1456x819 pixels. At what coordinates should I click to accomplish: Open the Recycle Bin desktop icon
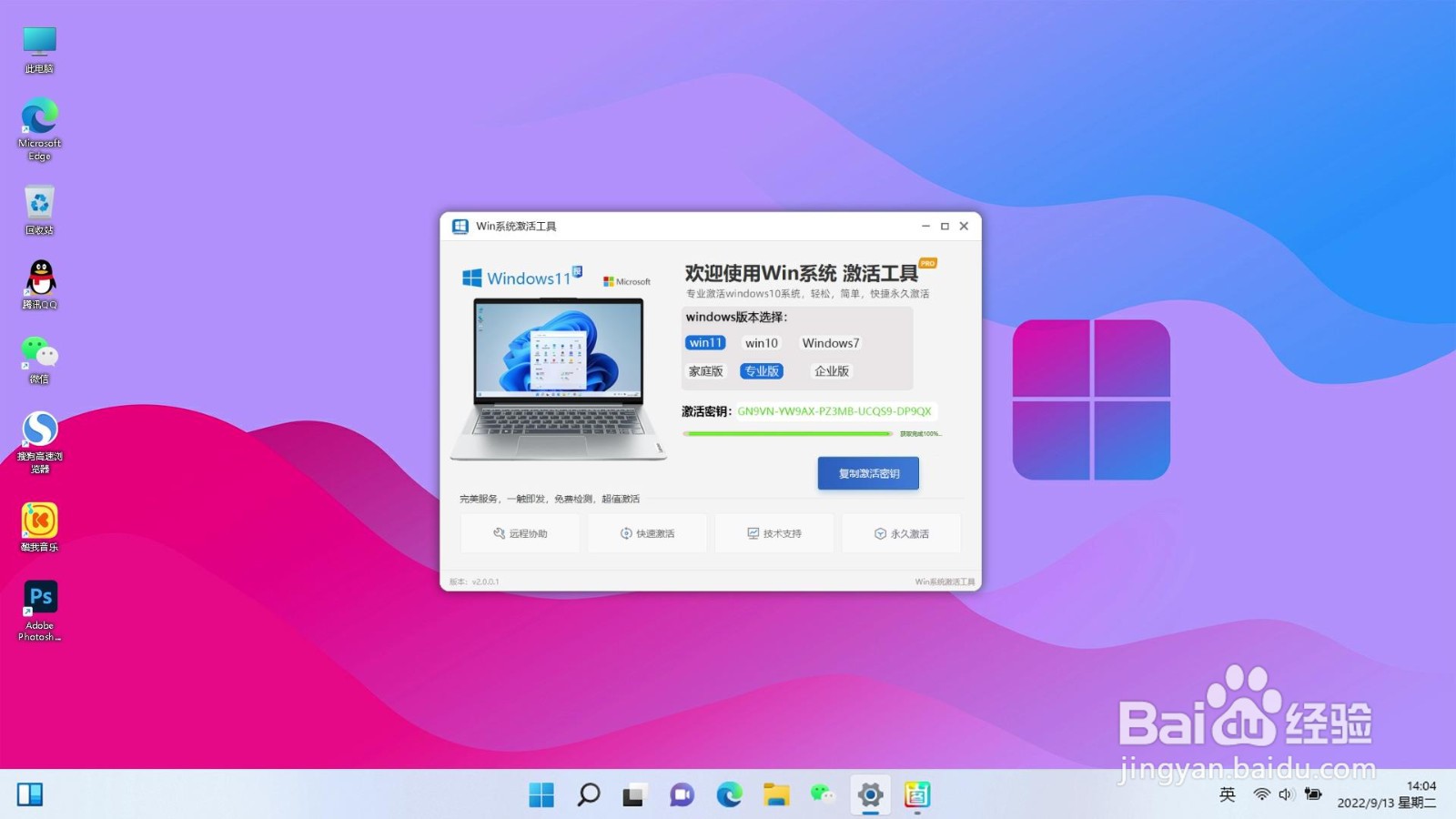pos(39,210)
